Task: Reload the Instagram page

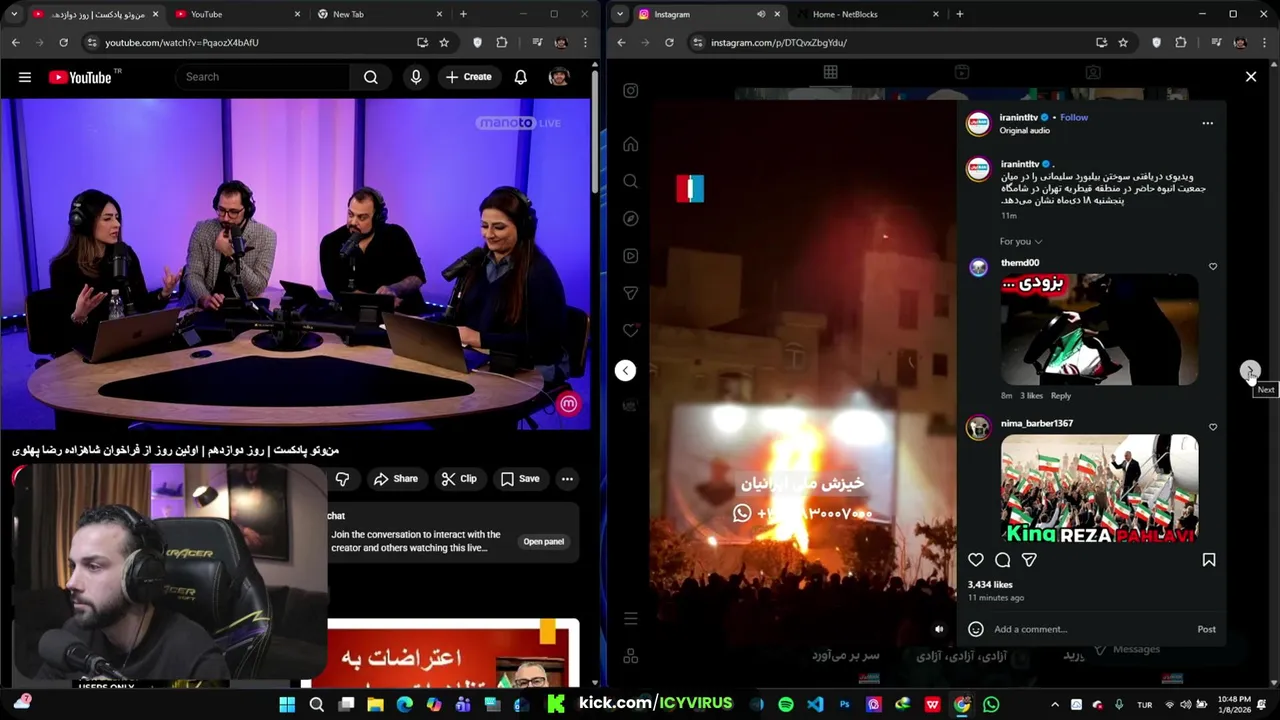Action: tap(669, 43)
